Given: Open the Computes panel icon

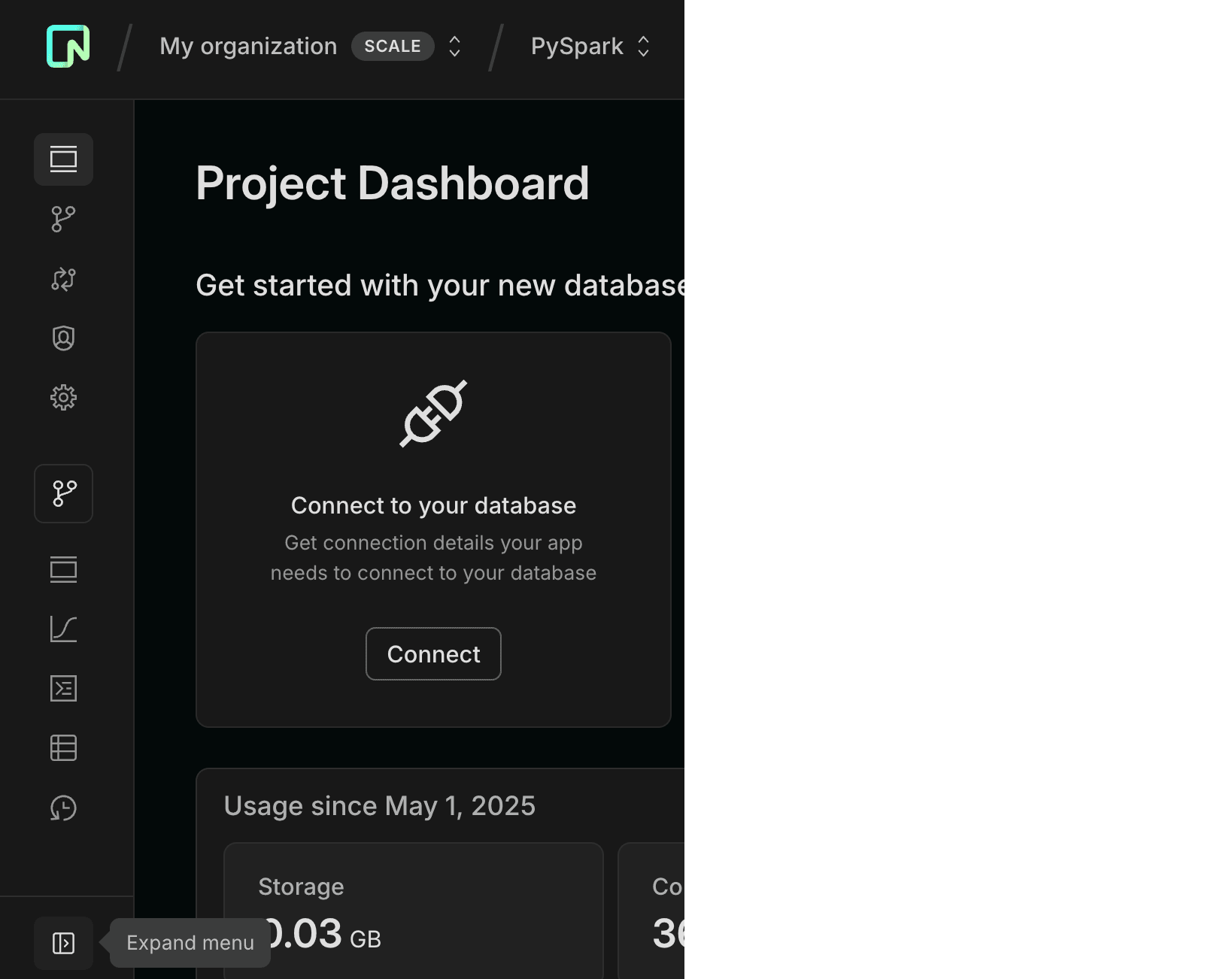Looking at the screenshot, I should [x=63, y=569].
